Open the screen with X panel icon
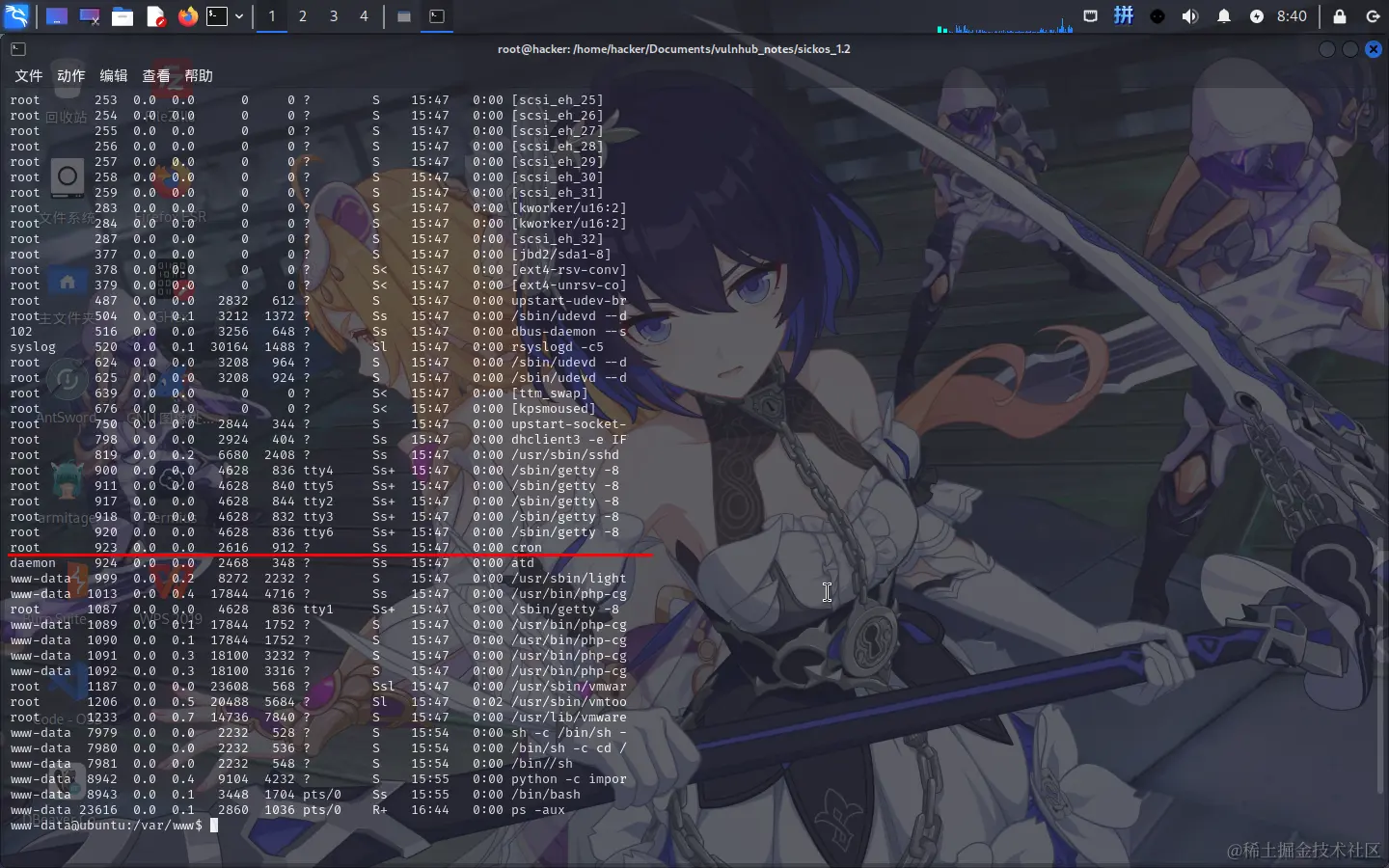The width and height of the screenshot is (1389, 868). click(90, 16)
